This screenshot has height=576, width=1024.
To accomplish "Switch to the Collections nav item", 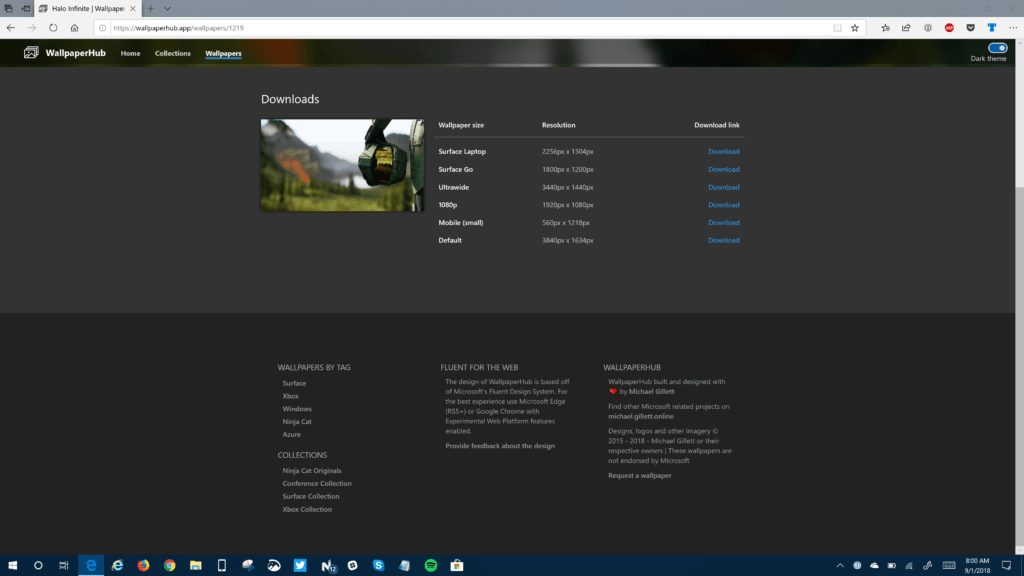I will point(172,54).
